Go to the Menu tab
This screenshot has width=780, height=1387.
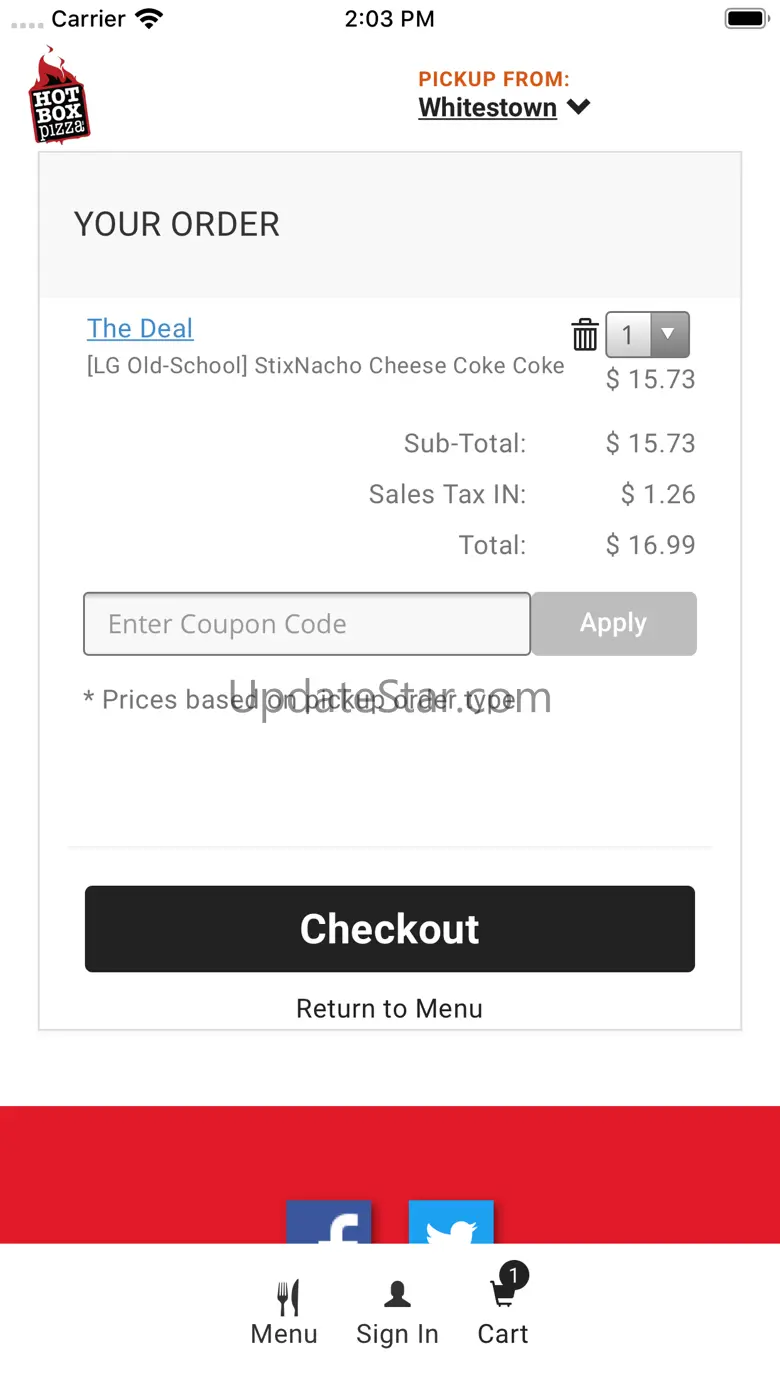(x=284, y=1313)
